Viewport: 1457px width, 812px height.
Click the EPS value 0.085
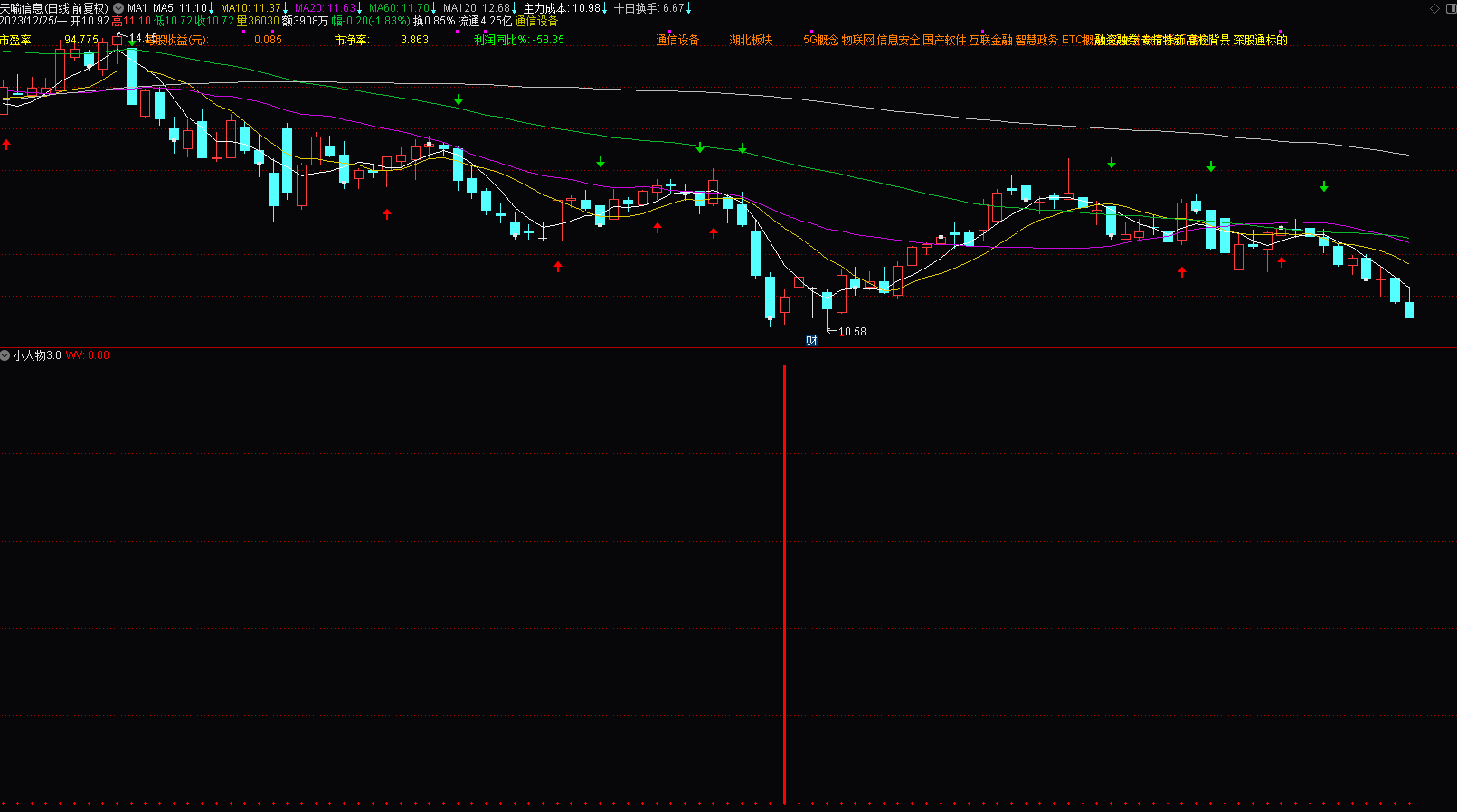click(268, 40)
